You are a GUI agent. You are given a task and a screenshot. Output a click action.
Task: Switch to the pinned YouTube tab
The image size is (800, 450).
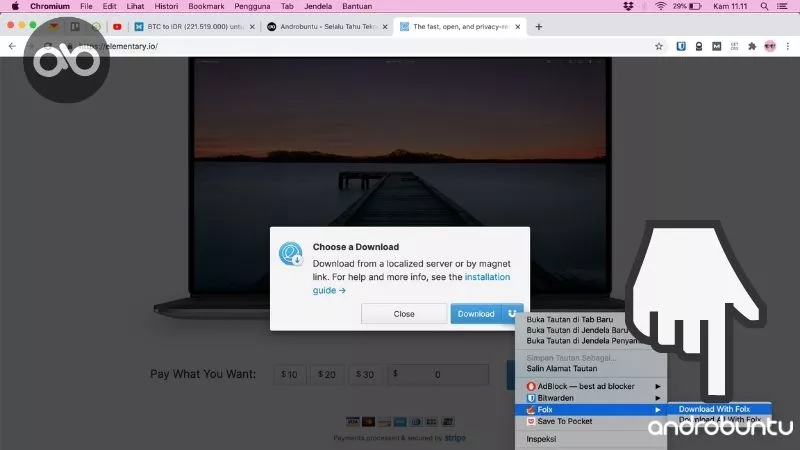pyautogui.click(x=117, y=27)
